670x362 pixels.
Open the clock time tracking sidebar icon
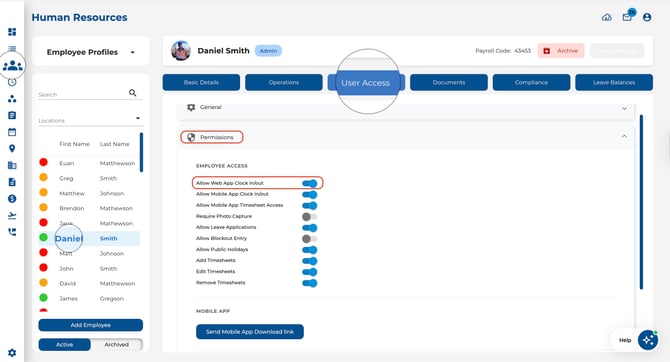coord(12,82)
